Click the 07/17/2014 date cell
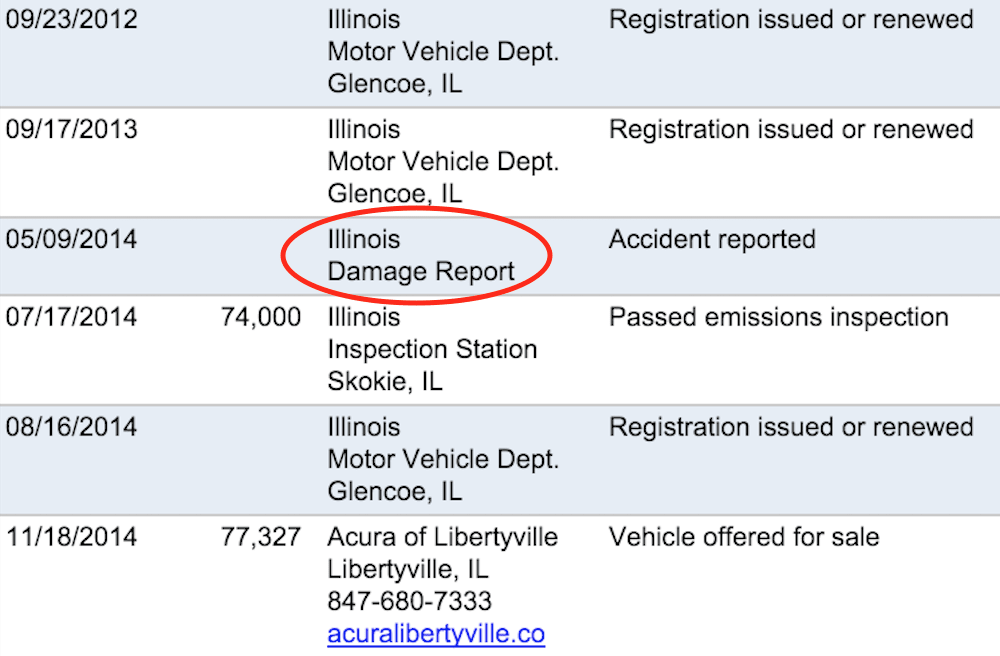 (x=71, y=317)
